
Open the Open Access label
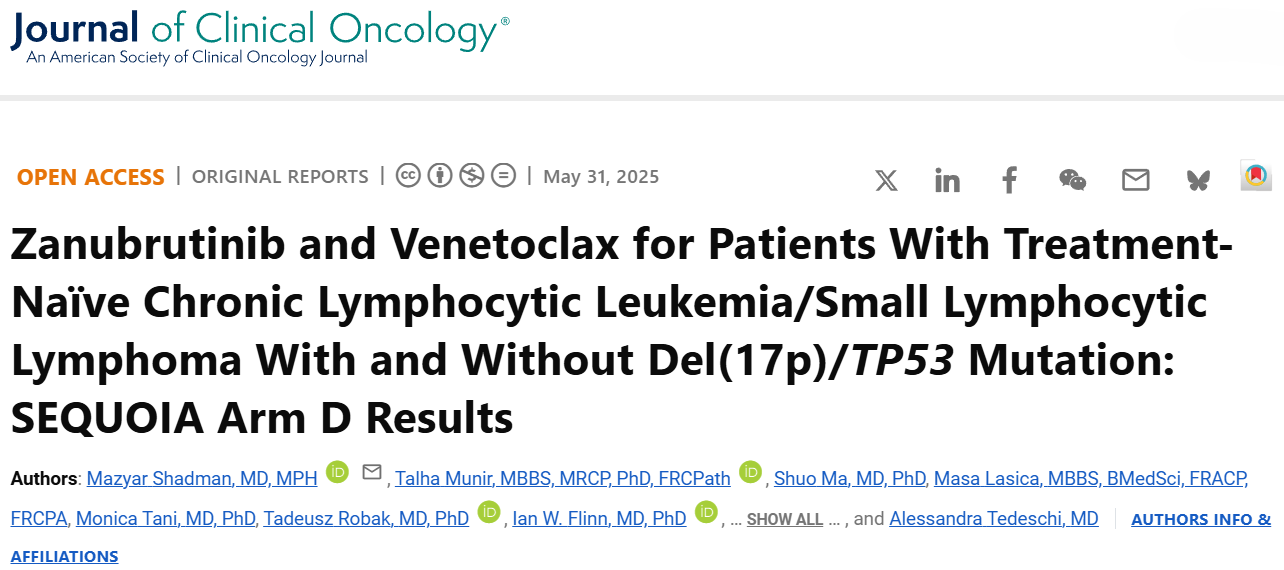(90, 177)
